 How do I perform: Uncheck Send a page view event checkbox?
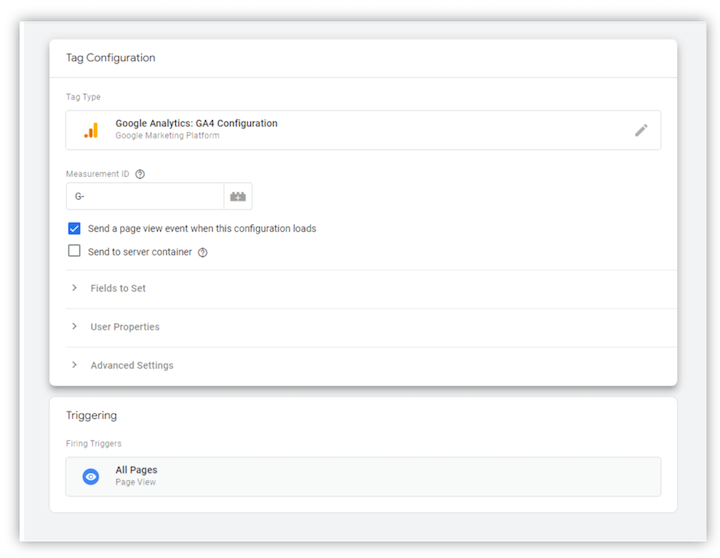74,228
